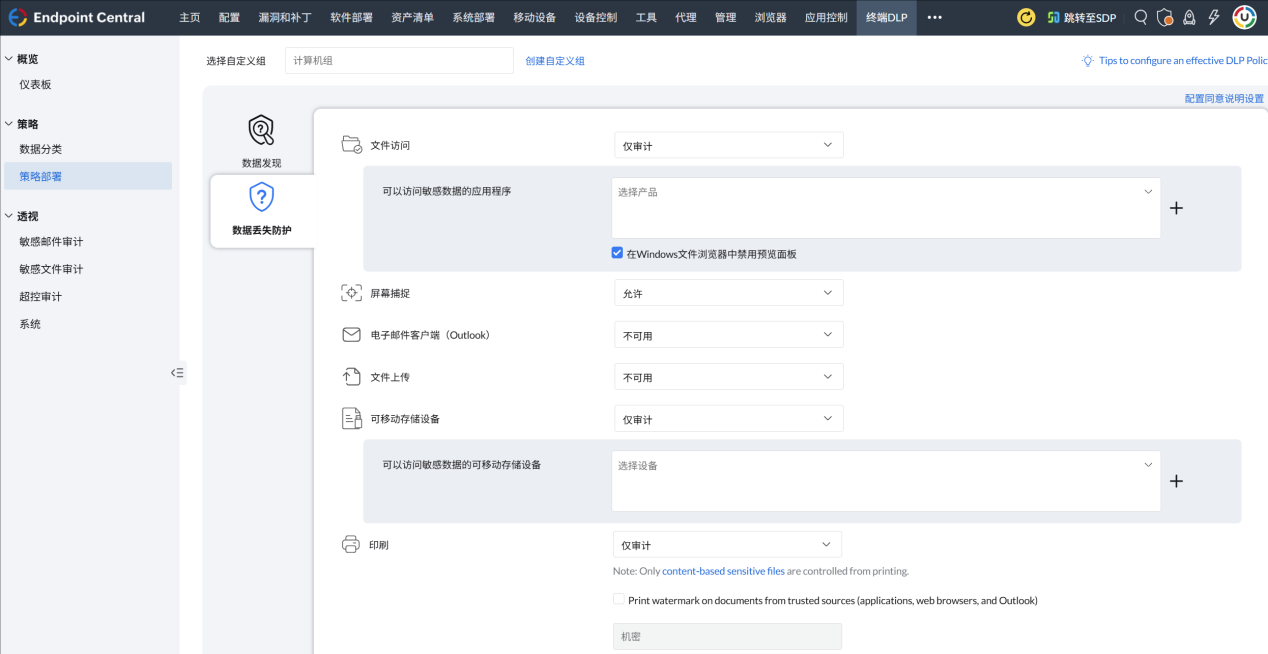Click the 屏幕捕捉 screen capture icon
Image resolution: width=1268 pixels, height=654 pixels.
coord(351,292)
